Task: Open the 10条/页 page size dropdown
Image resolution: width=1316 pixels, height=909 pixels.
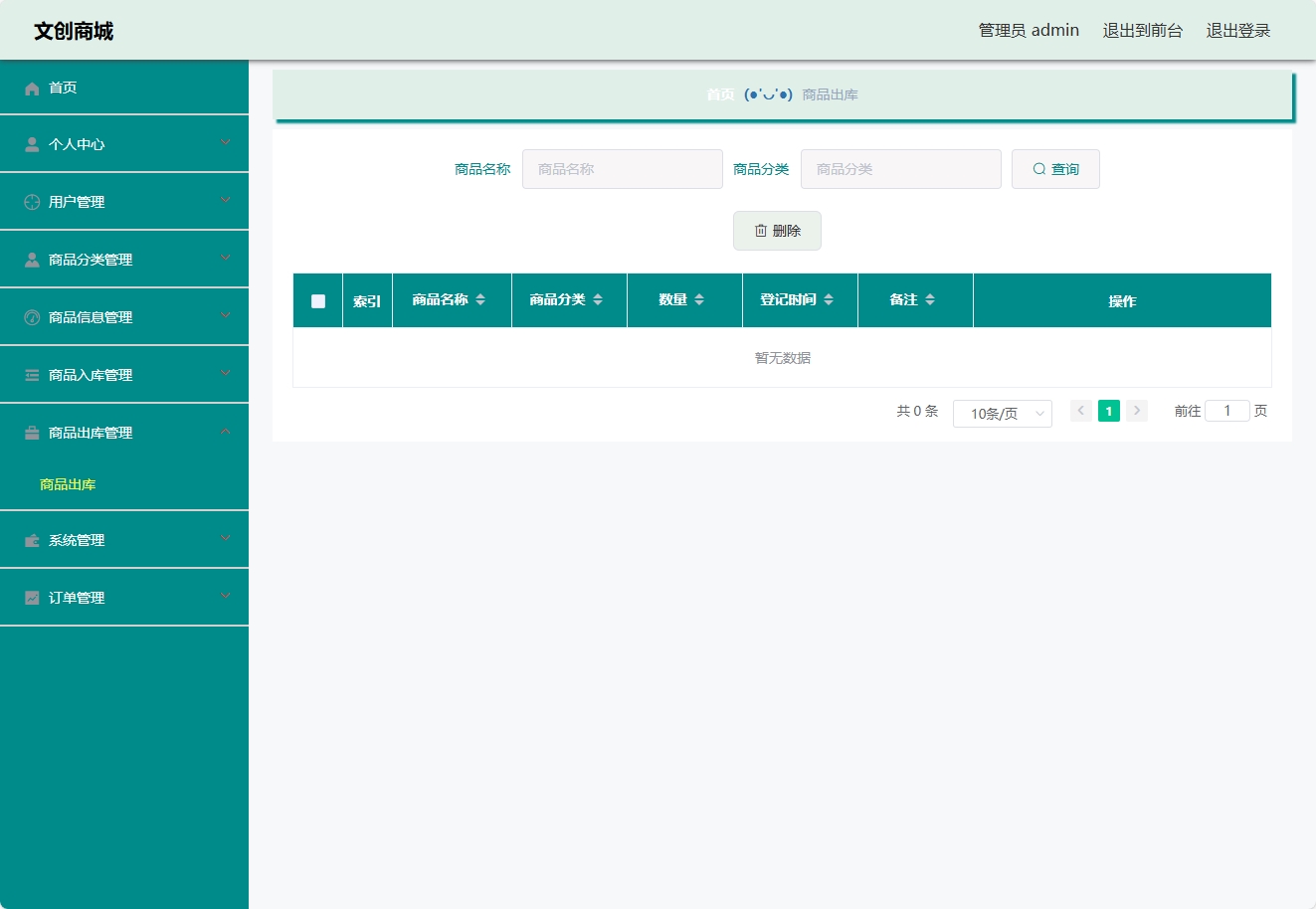Action: click(1002, 413)
